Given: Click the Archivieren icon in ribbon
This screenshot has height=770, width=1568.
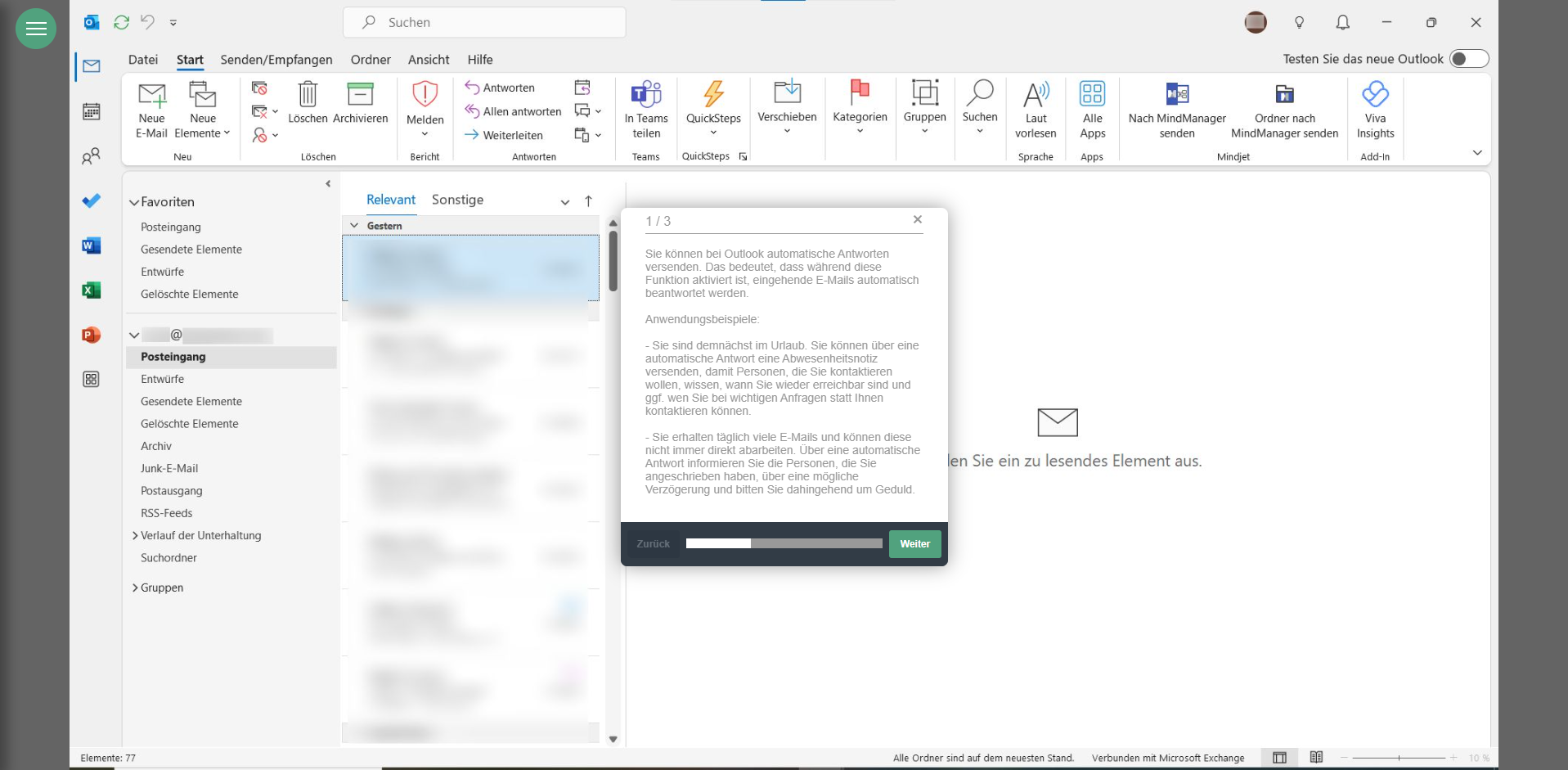Looking at the screenshot, I should pyautogui.click(x=360, y=95).
